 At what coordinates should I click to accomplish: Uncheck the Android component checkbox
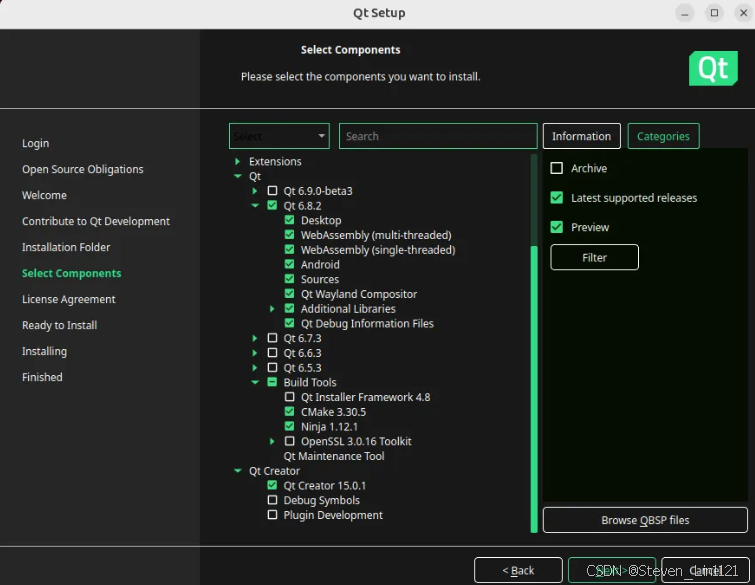pos(289,264)
